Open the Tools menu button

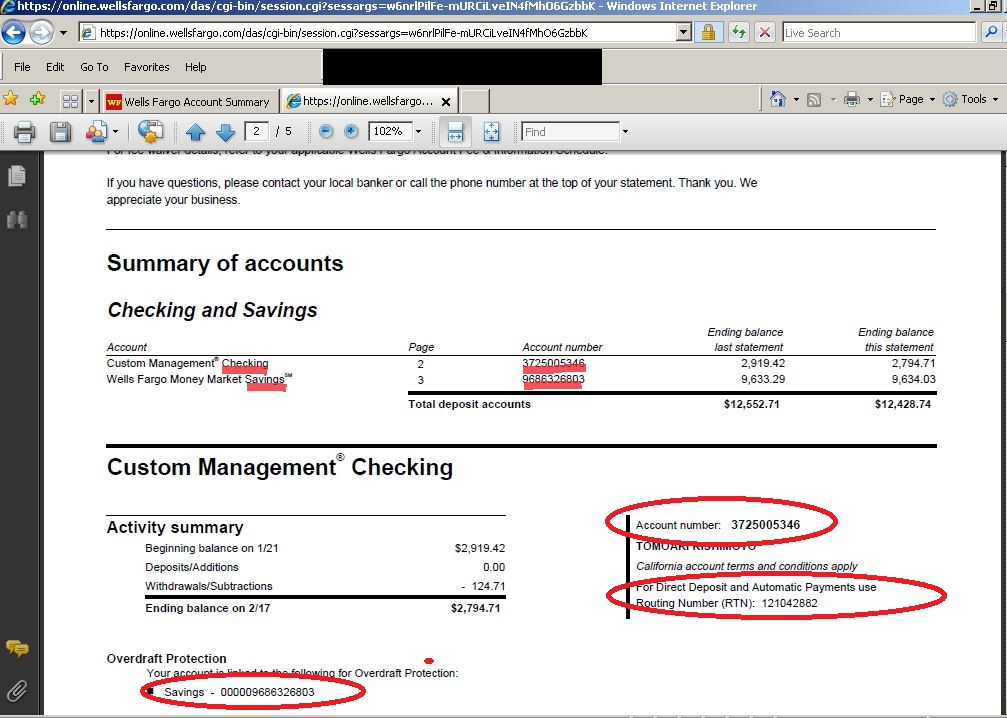[970, 99]
